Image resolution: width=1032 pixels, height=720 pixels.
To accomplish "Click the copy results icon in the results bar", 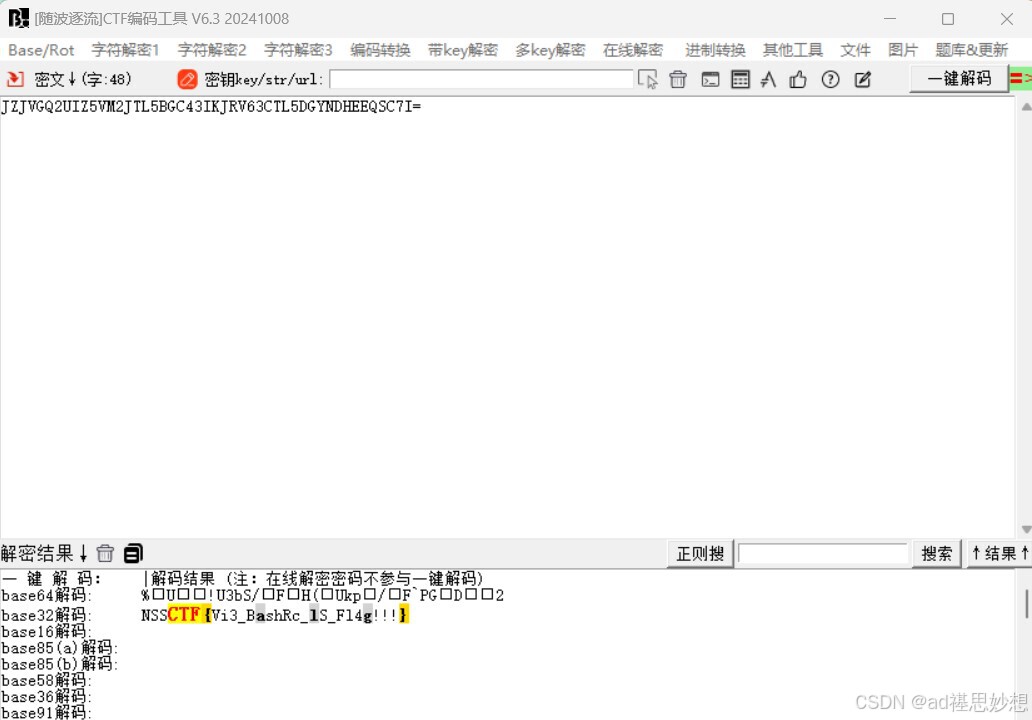I will [x=132, y=553].
